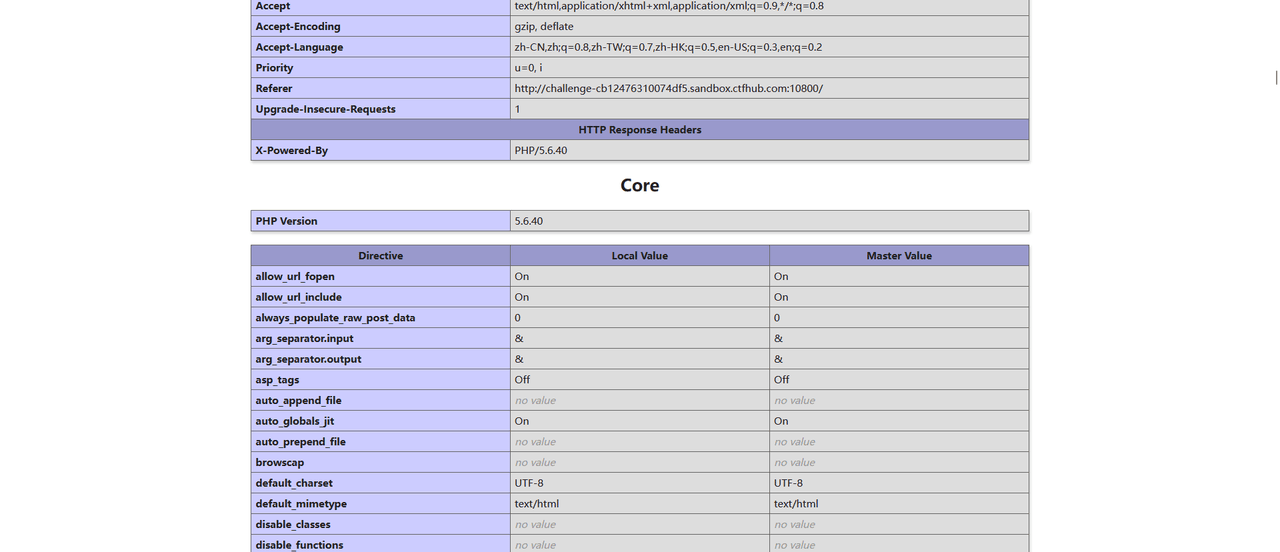The width and height of the screenshot is (1280, 552).
Task: Click the PHP Version label
Action: pyautogui.click(x=286, y=221)
